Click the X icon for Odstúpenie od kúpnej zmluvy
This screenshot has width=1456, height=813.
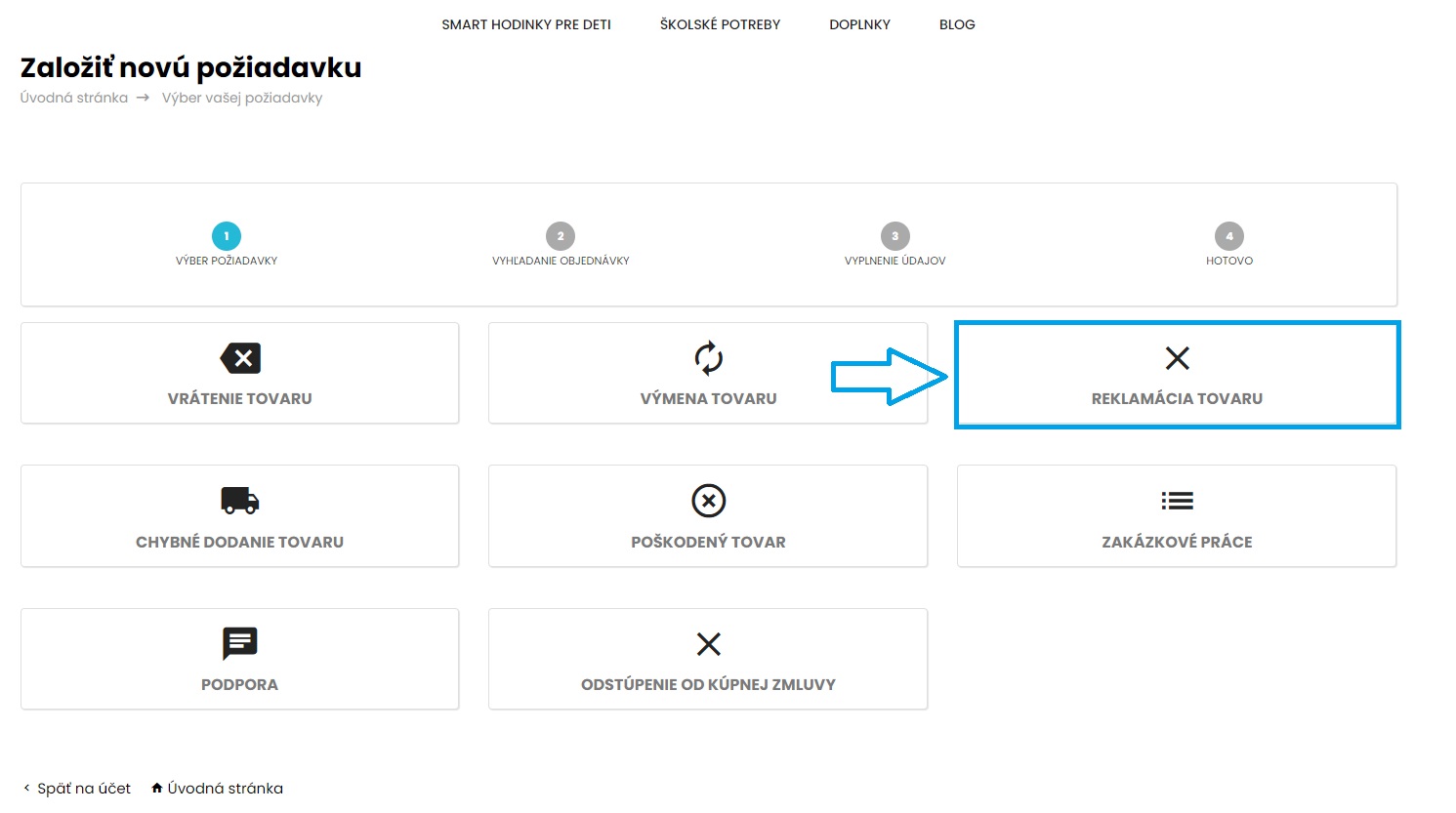708,644
